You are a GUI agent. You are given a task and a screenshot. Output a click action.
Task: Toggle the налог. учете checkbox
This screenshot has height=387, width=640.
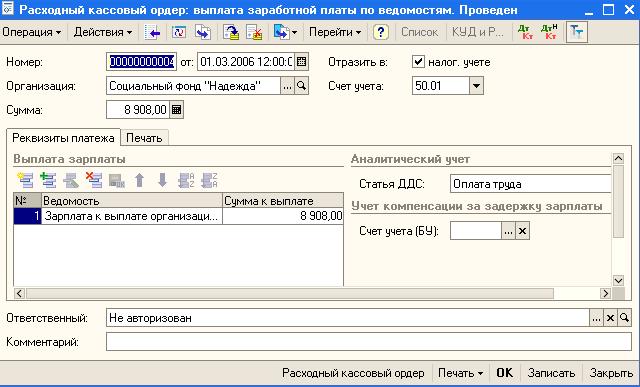[x=418, y=62]
